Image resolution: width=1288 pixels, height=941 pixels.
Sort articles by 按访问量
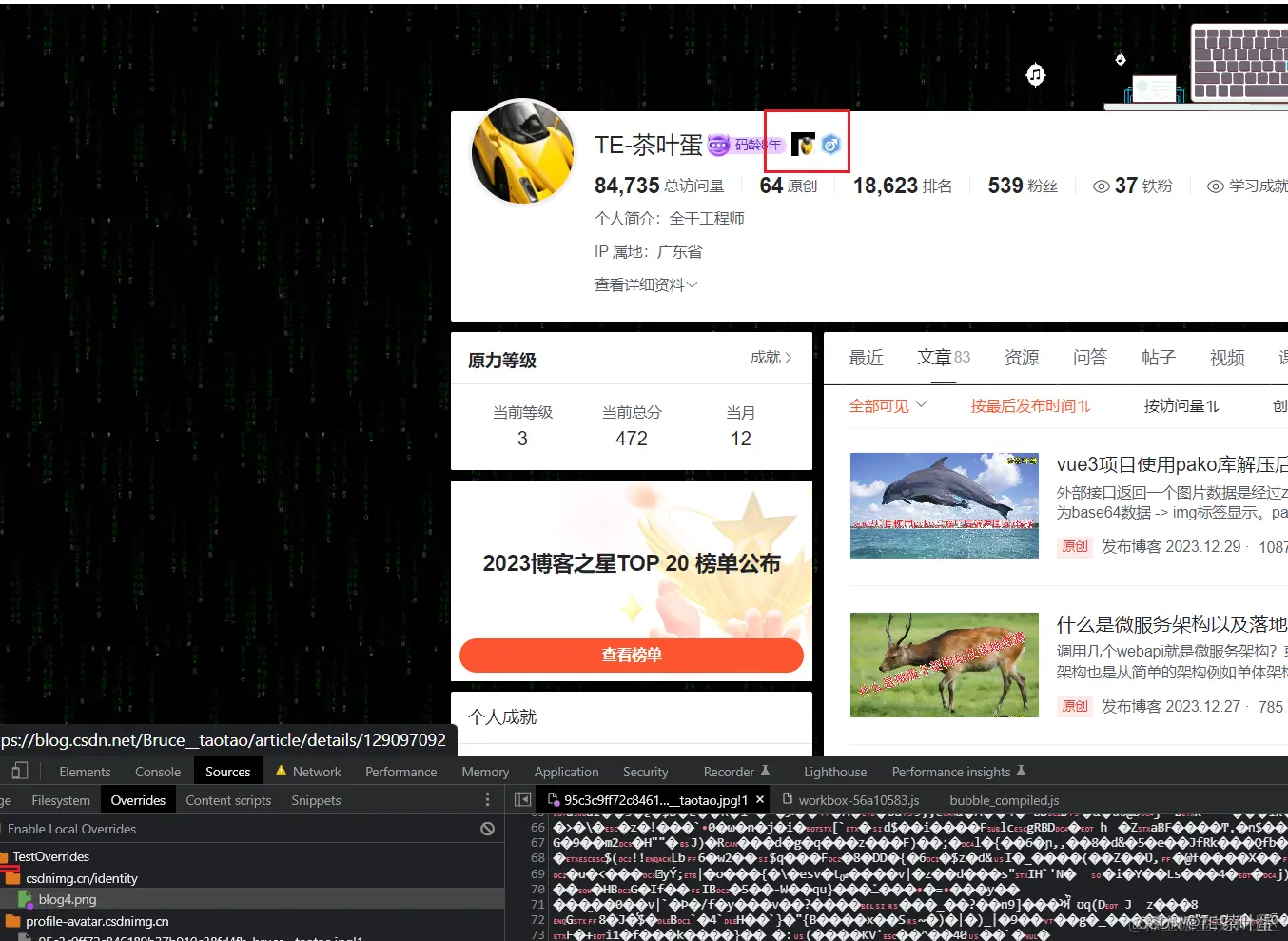pos(1181,406)
